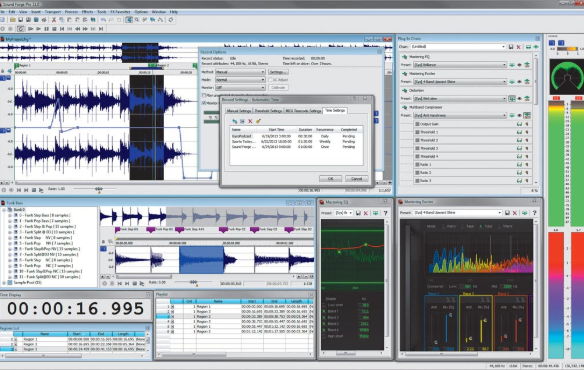584x370 pixels.
Task: Toggle the DC Adjust checkbox
Action: pos(270,80)
